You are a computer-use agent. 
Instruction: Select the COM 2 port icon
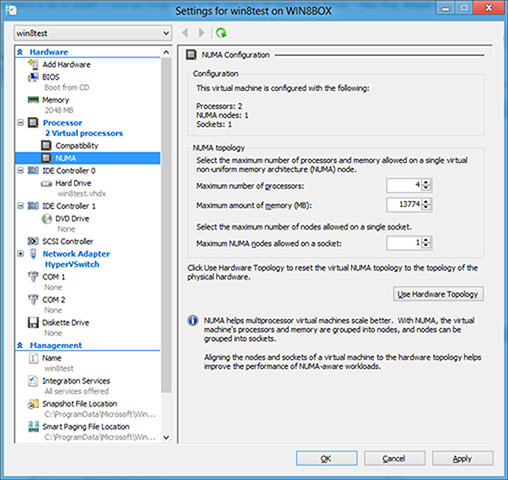click(33, 299)
